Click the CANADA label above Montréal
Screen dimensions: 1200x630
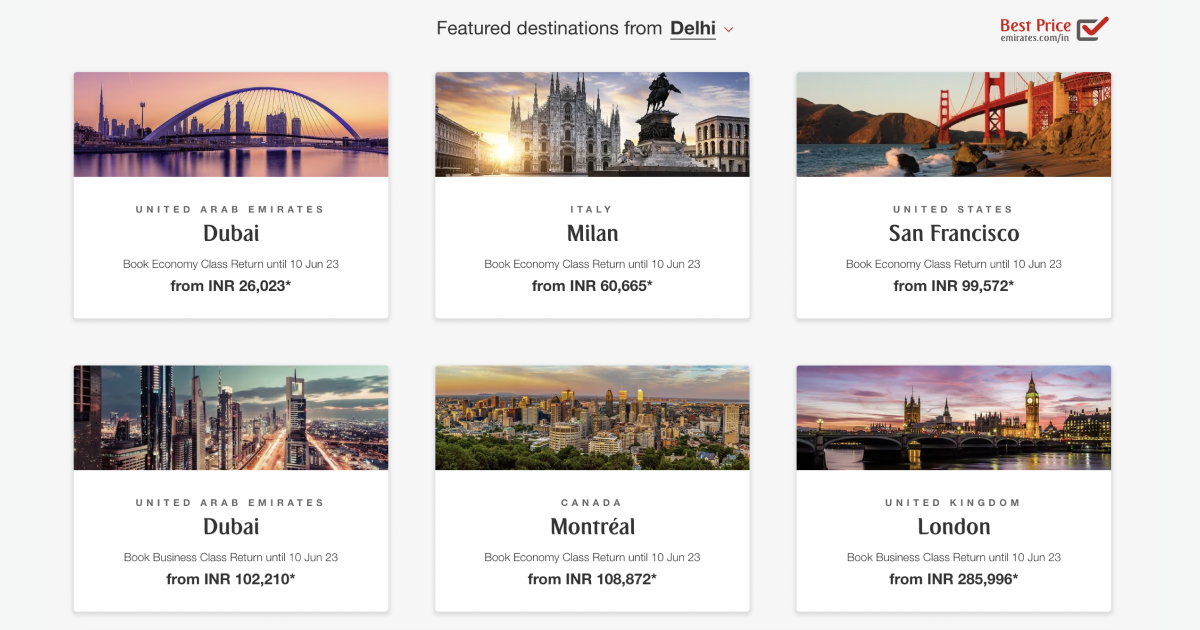(592, 502)
